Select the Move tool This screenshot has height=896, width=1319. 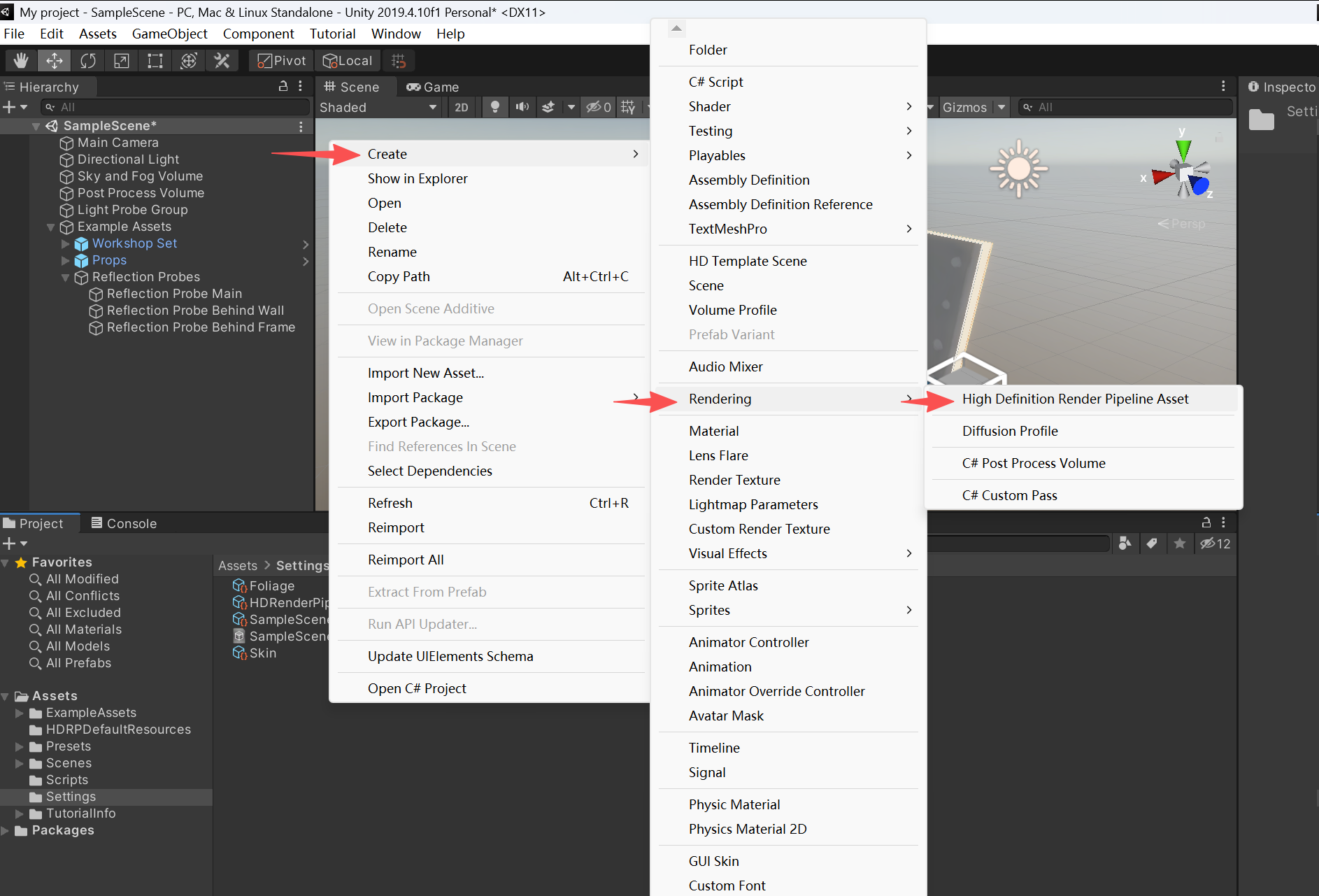(x=55, y=61)
